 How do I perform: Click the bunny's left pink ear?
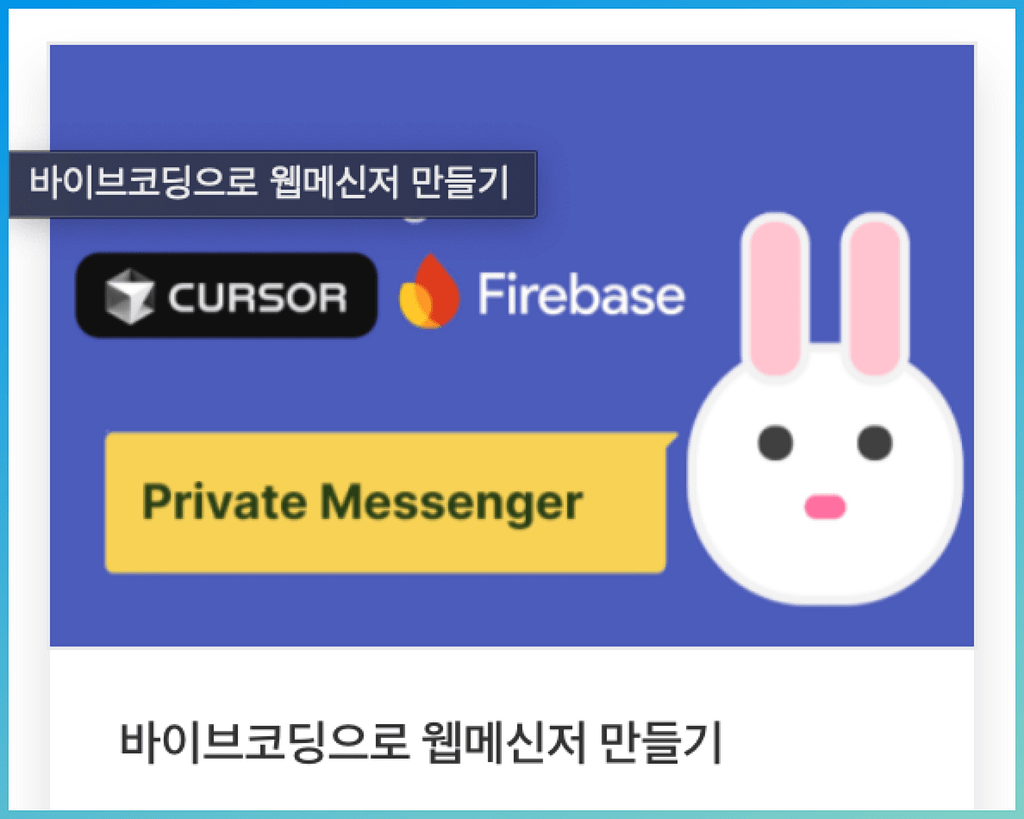(x=775, y=297)
